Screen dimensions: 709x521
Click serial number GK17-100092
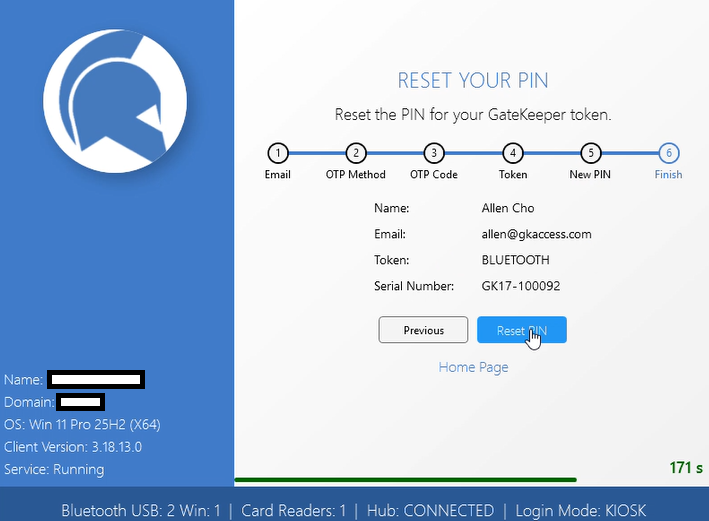521,286
